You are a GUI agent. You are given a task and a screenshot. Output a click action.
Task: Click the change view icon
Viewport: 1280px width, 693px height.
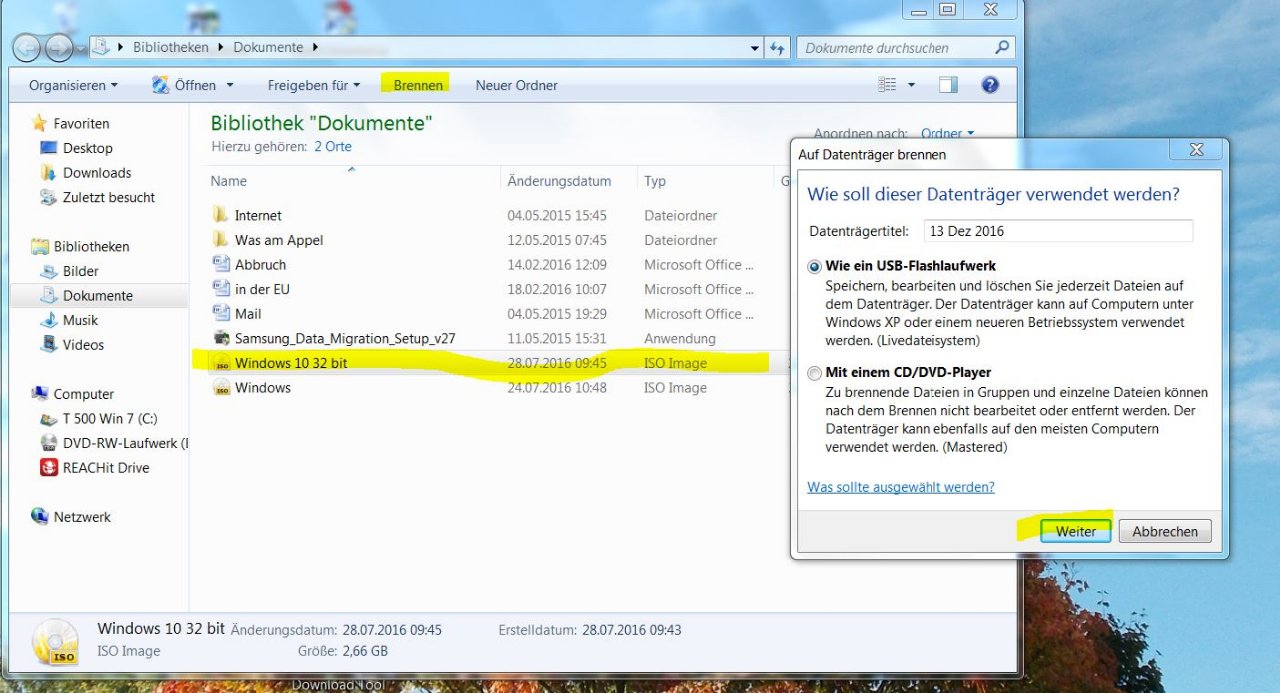[x=887, y=85]
